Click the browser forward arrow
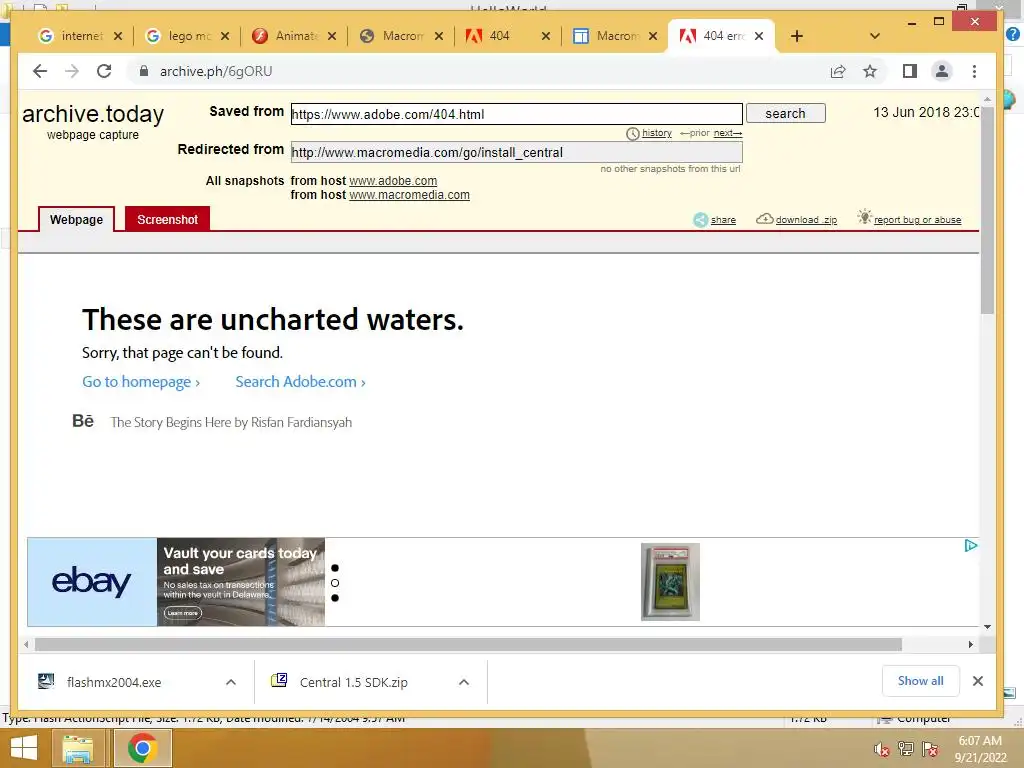 click(72, 71)
